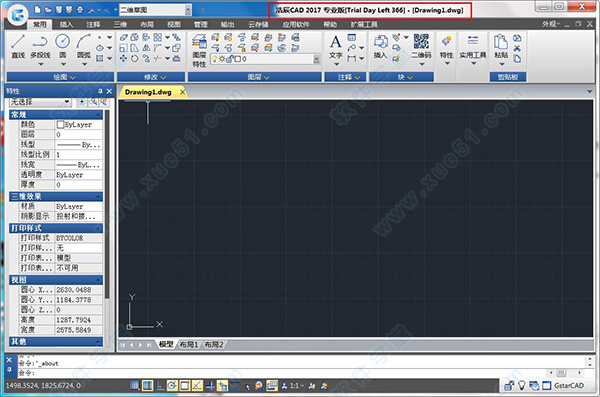Viewport: 600px width, 397px height.
Task: Expand the Modify (修改) panel
Action: tap(151, 77)
